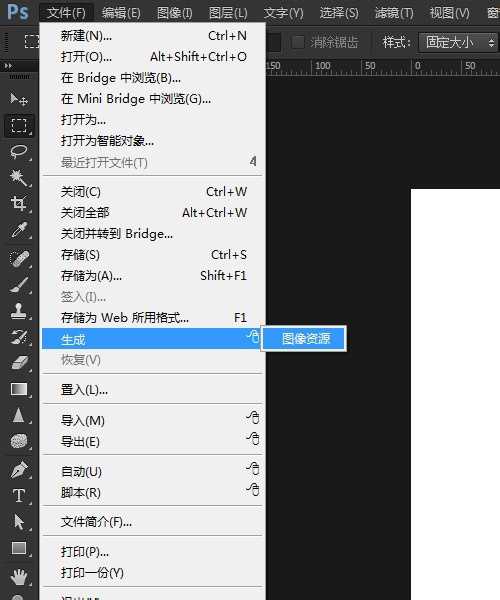The image size is (500, 600).
Task: Choose 置入(L)... menu entry
Action: pyautogui.click(x=152, y=390)
